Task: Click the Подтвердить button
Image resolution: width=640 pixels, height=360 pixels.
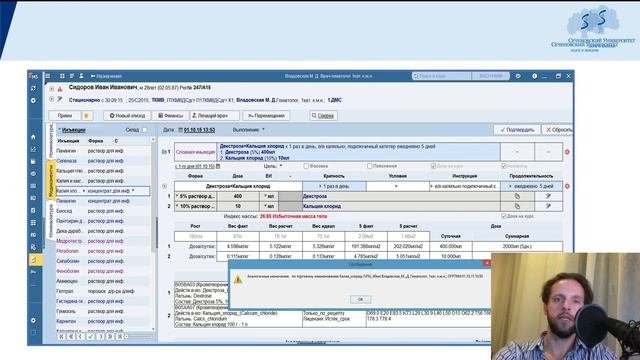Action: (x=517, y=130)
